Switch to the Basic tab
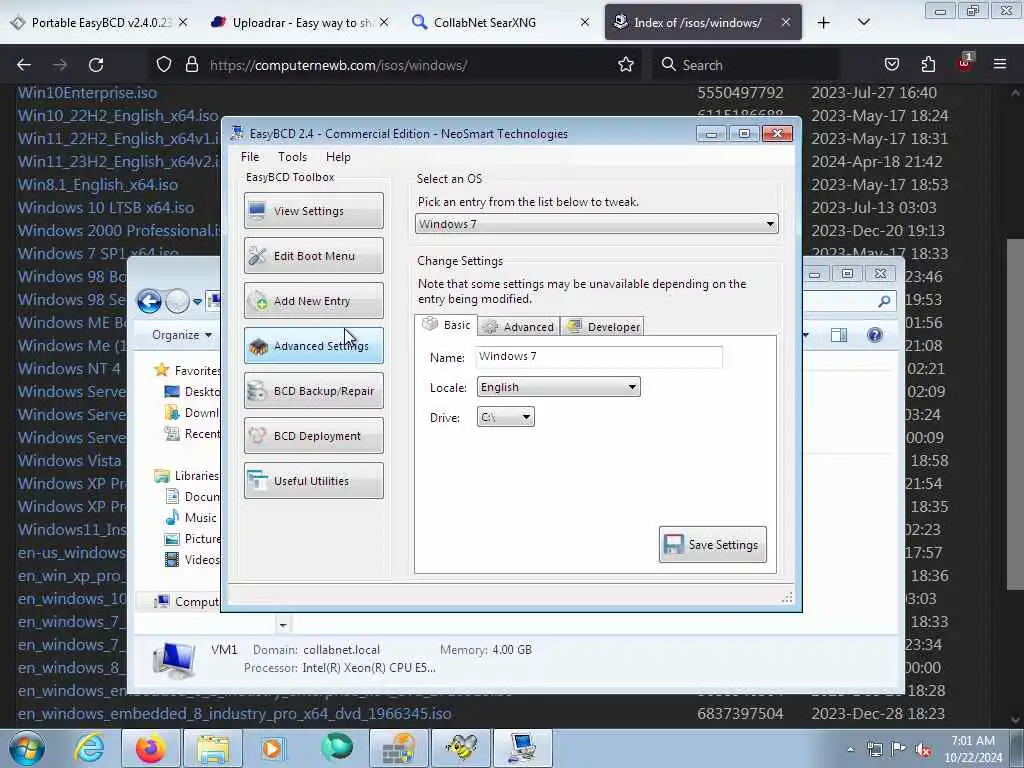Image resolution: width=1024 pixels, height=768 pixels. click(x=446, y=325)
